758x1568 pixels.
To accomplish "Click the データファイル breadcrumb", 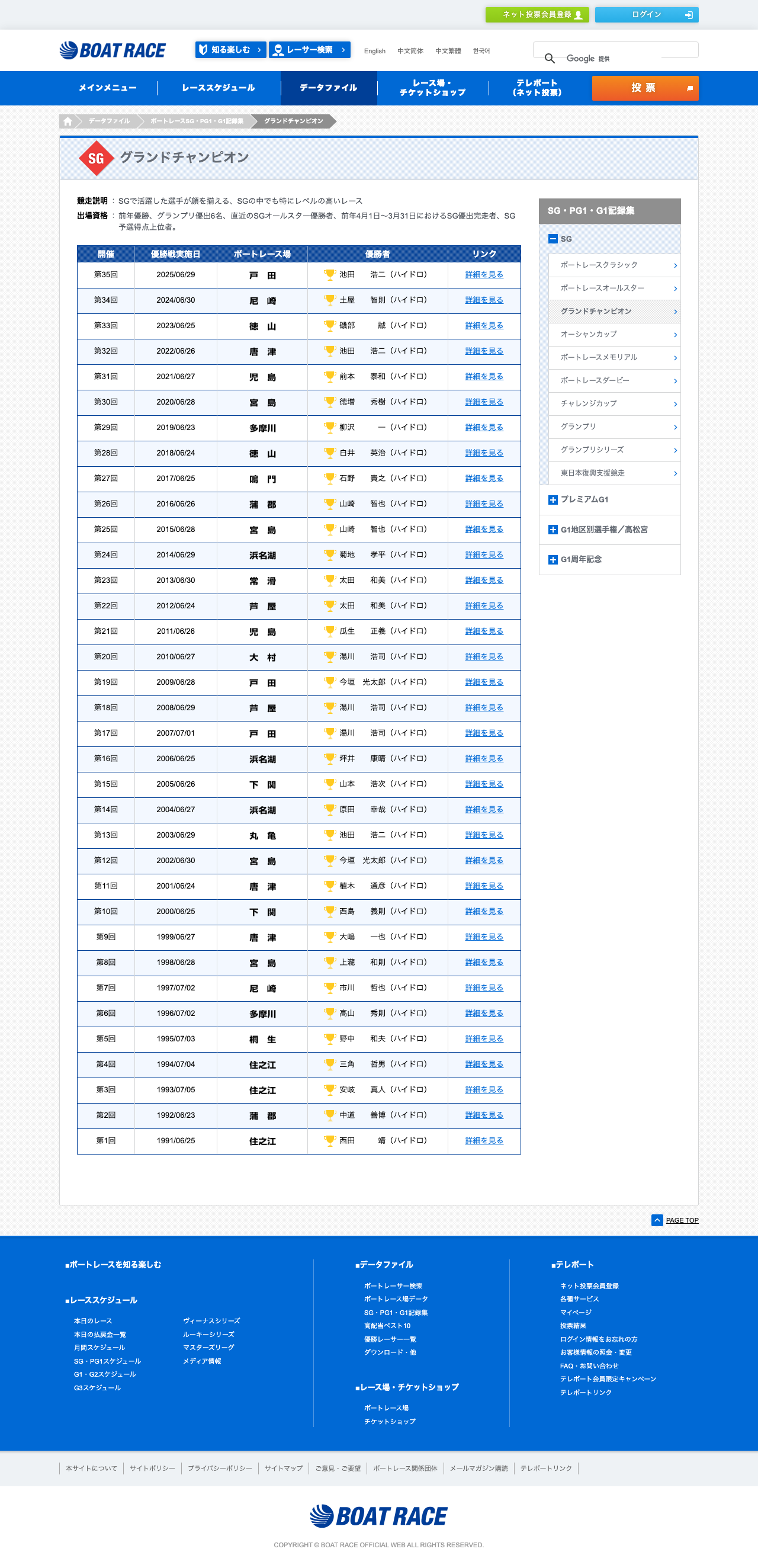I will 109,121.
